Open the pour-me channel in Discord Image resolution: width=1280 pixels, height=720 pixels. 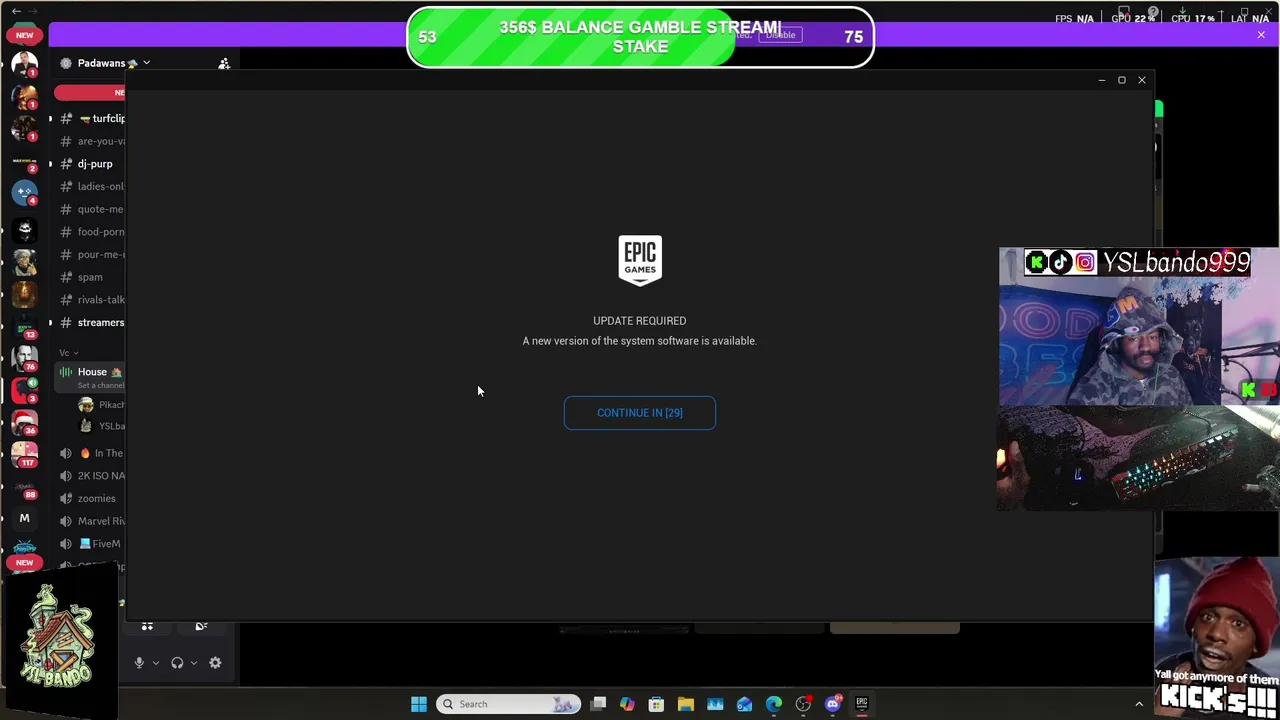91,254
